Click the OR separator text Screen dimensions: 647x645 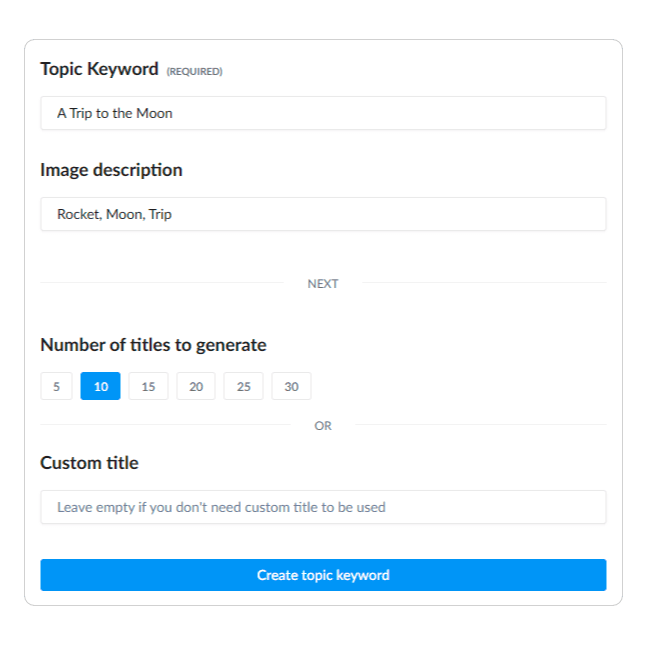323,425
